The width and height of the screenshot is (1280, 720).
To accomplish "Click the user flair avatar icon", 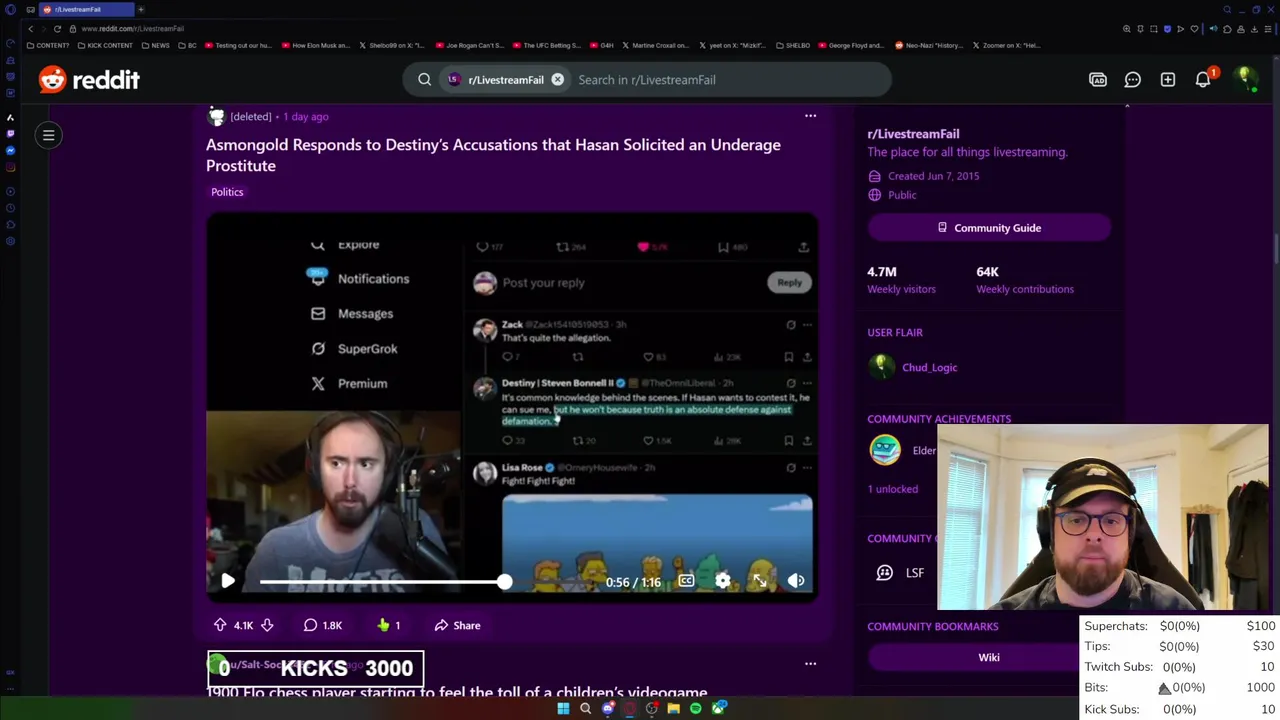I will pos(881,366).
